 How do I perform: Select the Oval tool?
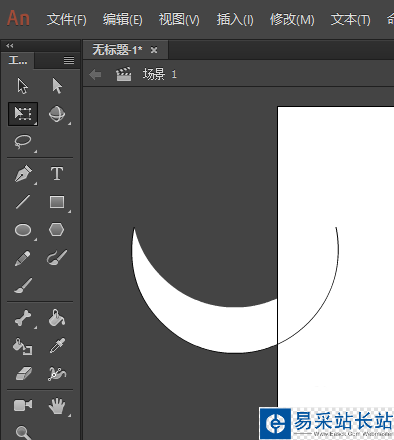coord(23,230)
